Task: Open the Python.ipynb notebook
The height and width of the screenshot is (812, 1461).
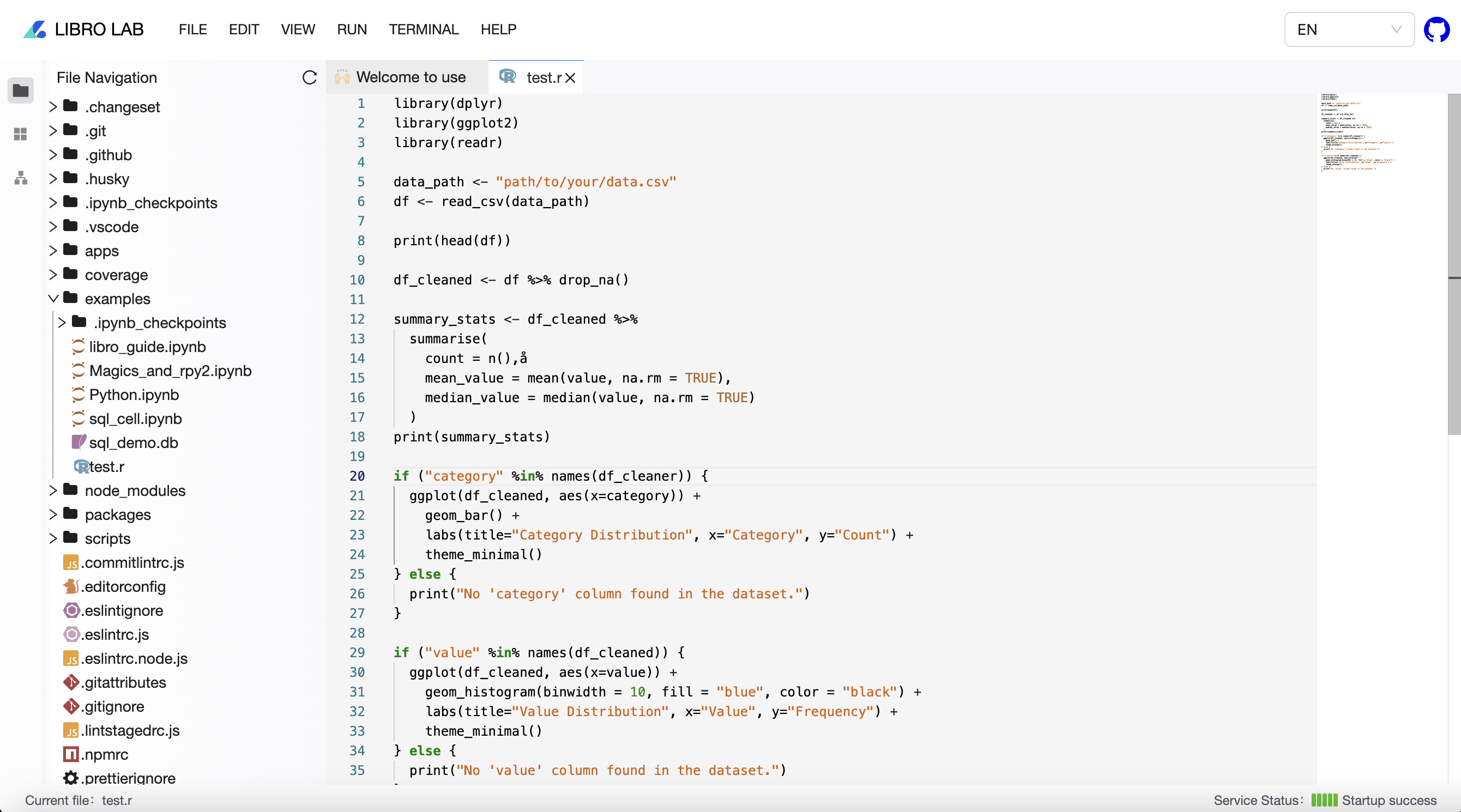Action: 134,395
